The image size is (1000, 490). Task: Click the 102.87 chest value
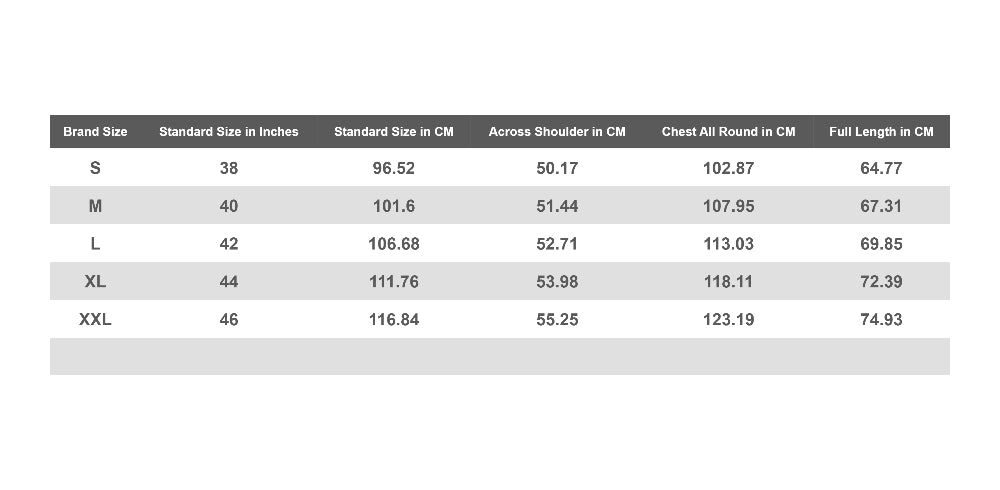(728, 168)
